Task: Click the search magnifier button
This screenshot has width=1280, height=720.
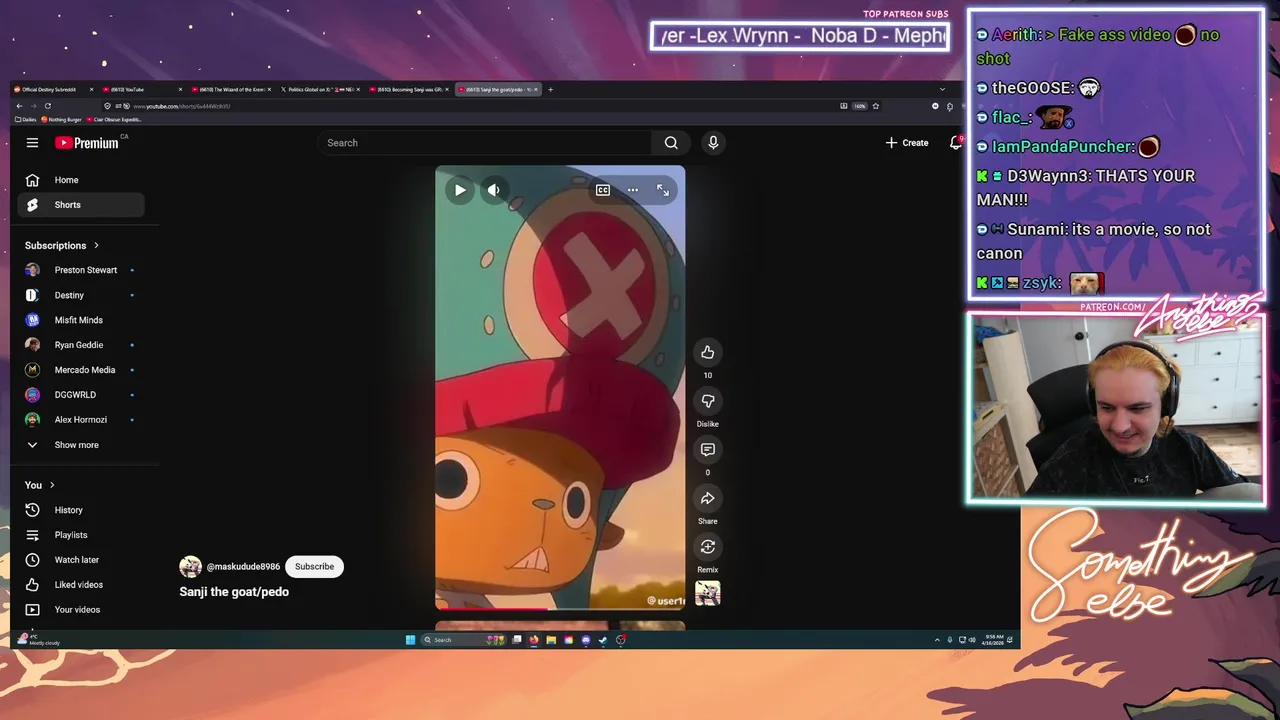Action: 671,143
